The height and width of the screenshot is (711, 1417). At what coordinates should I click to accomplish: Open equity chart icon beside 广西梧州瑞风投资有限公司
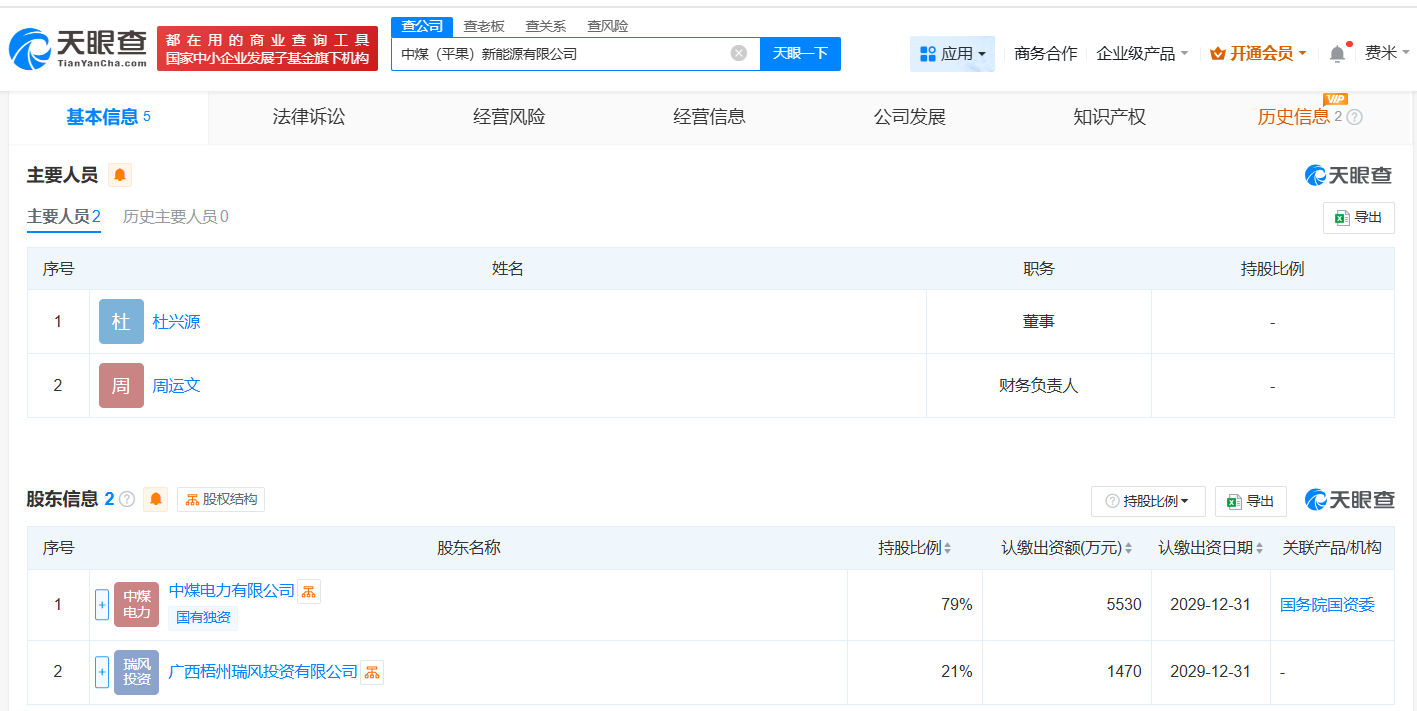(x=372, y=672)
